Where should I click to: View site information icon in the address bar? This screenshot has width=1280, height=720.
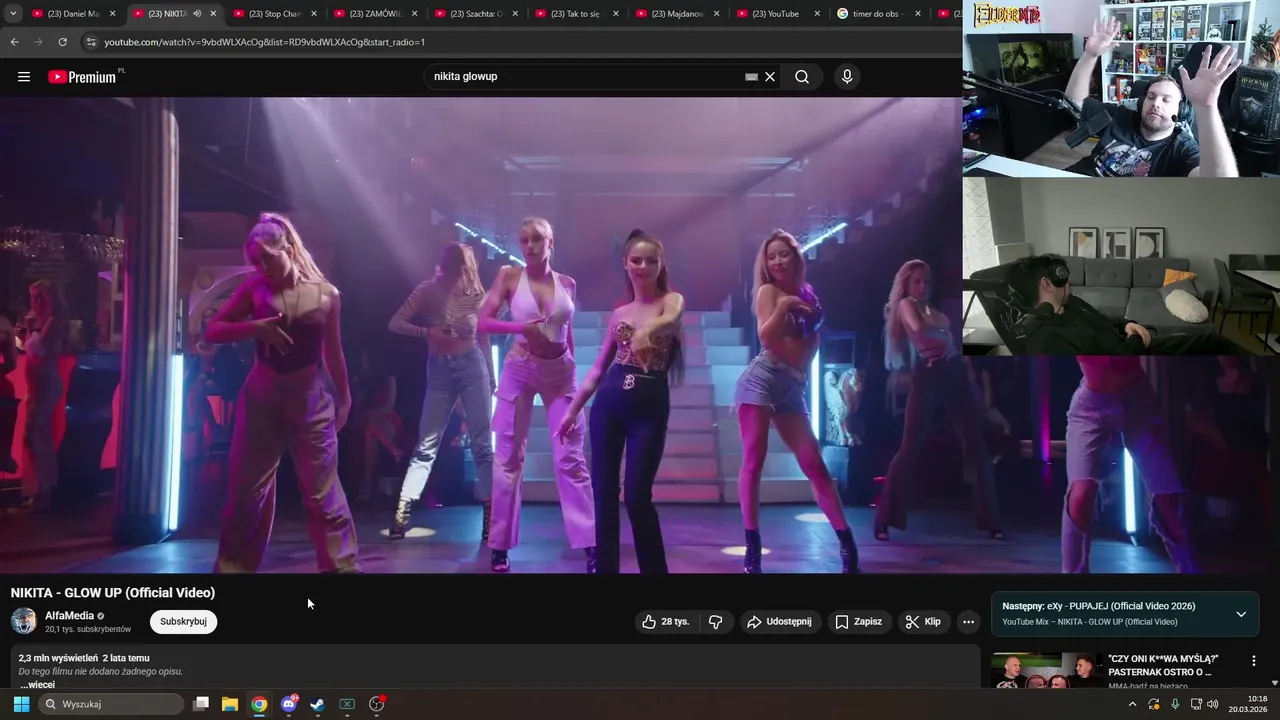click(x=91, y=42)
